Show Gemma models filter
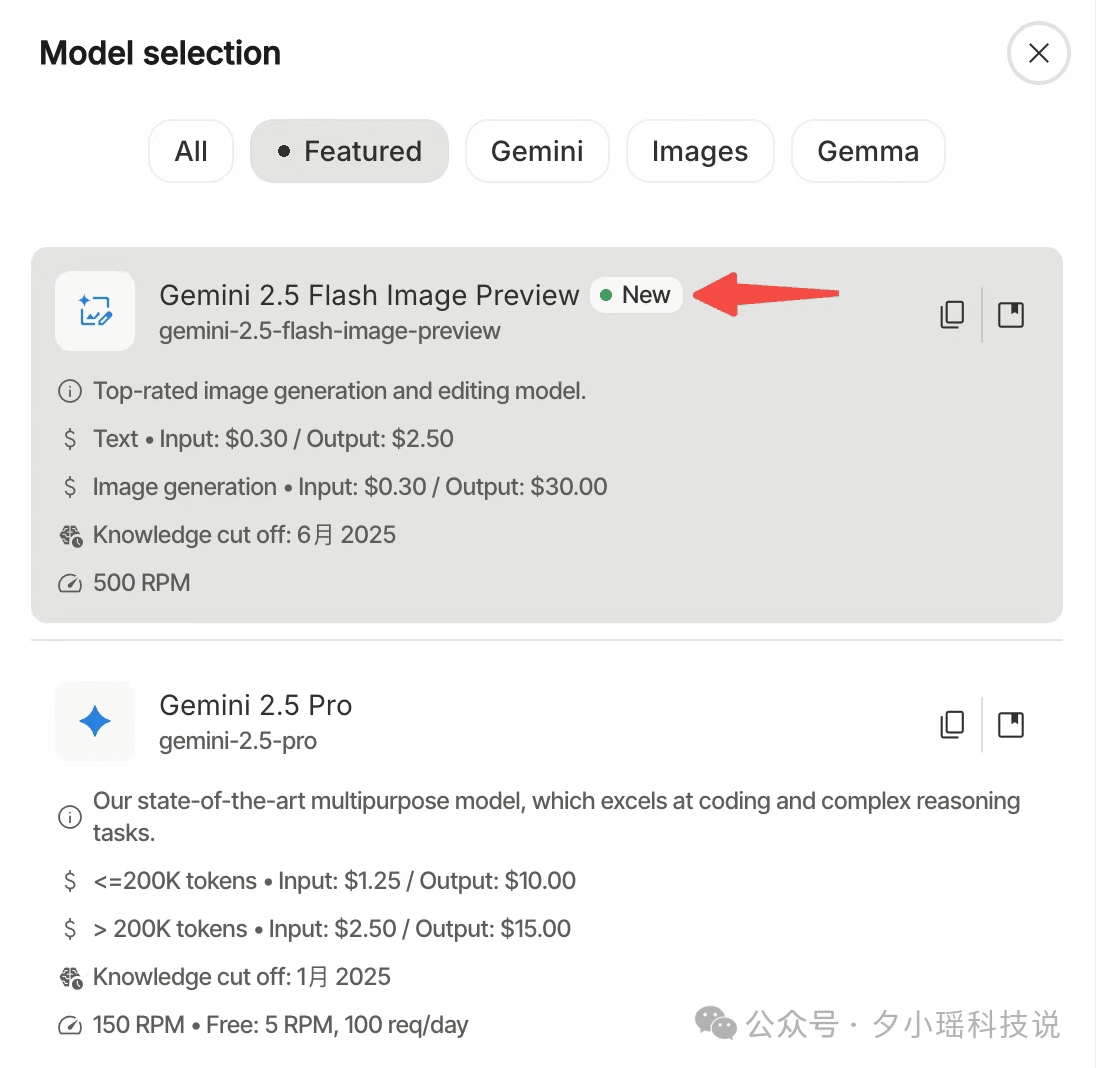 pyautogui.click(x=868, y=151)
